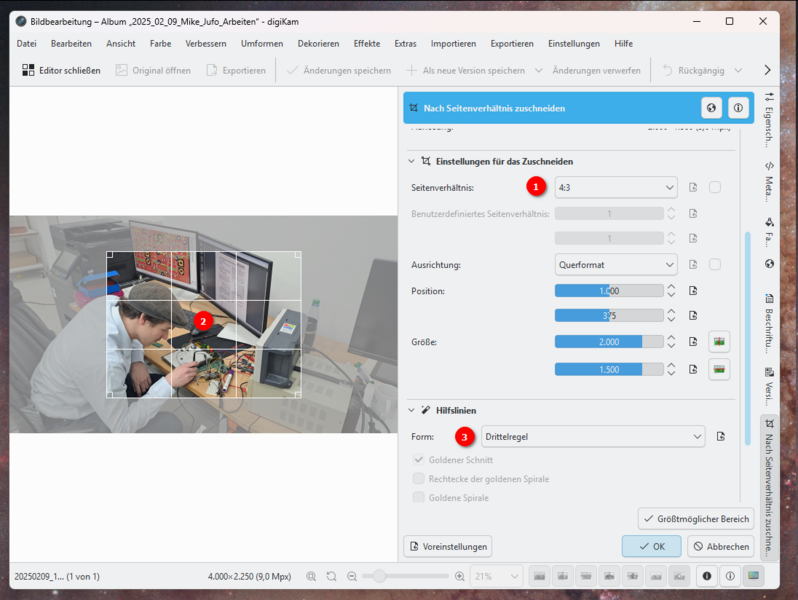The width and height of the screenshot is (798, 600).
Task: Open the Datei menu
Action: click(26, 44)
